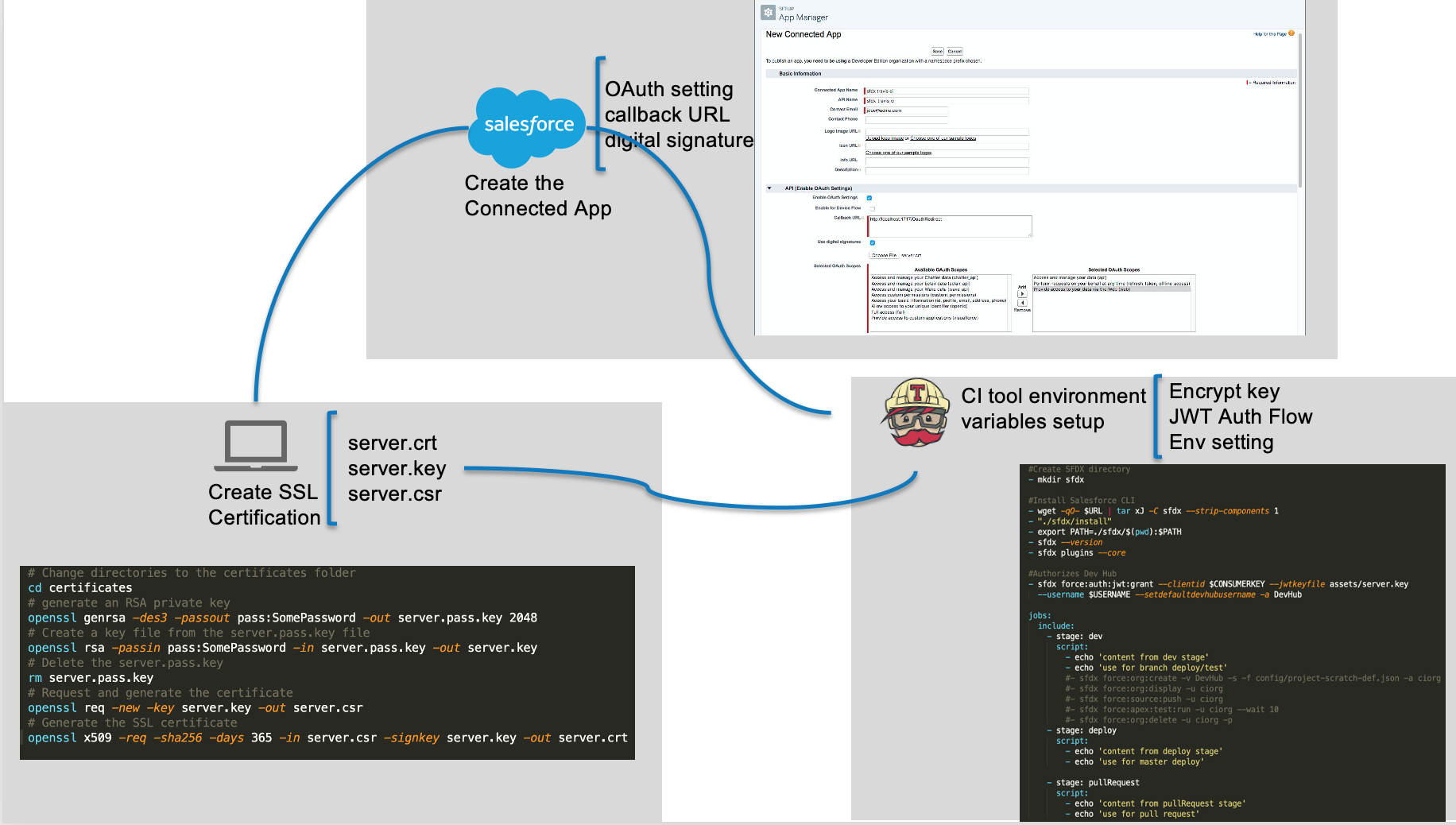Click the API Name input field
Screen dimensions: 1456x825
point(947,101)
